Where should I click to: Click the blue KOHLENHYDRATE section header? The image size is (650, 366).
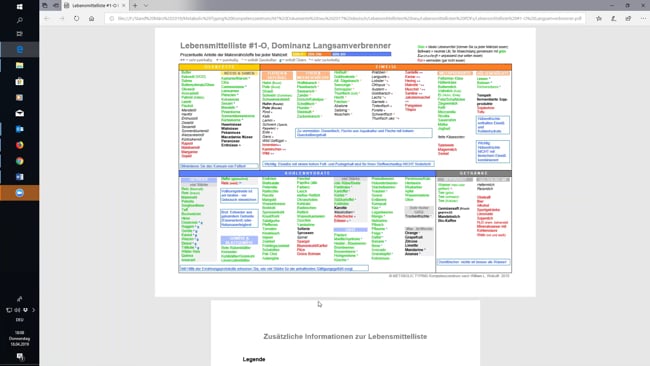click(x=307, y=173)
